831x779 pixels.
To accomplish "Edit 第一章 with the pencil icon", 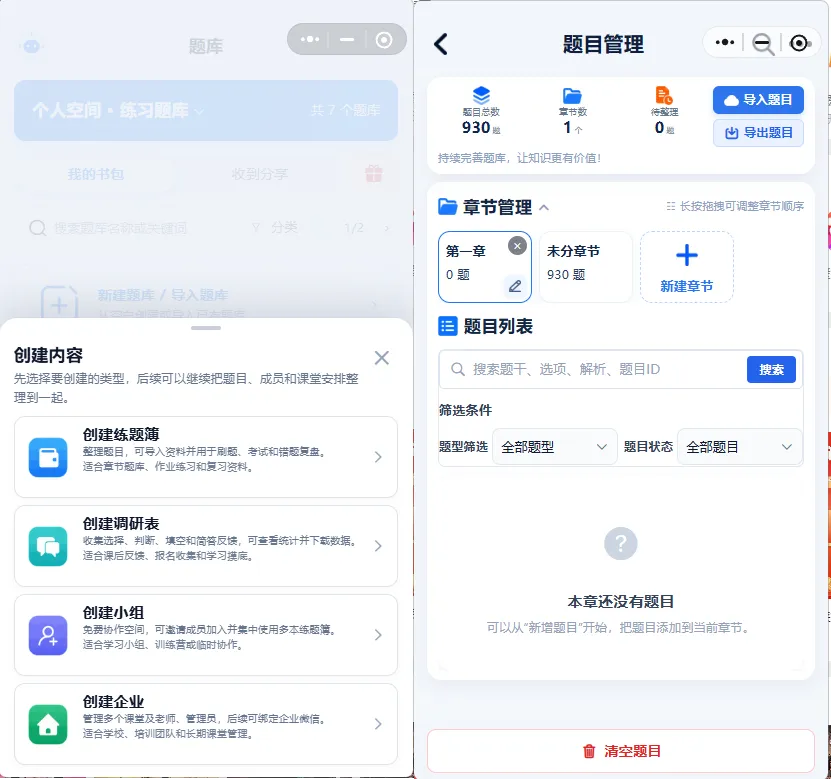I will pos(515,286).
